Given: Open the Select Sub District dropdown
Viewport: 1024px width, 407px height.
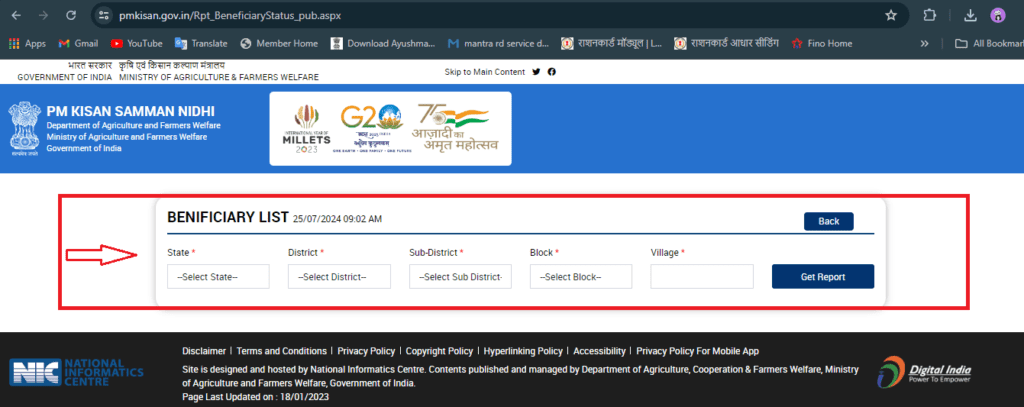Looking at the screenshot, I should pyautogui.click(x=460, y=276).
